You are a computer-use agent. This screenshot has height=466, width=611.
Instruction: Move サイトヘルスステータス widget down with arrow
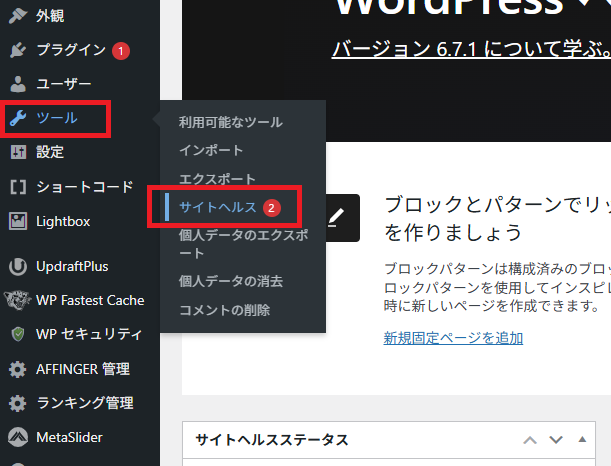(556, 440)
